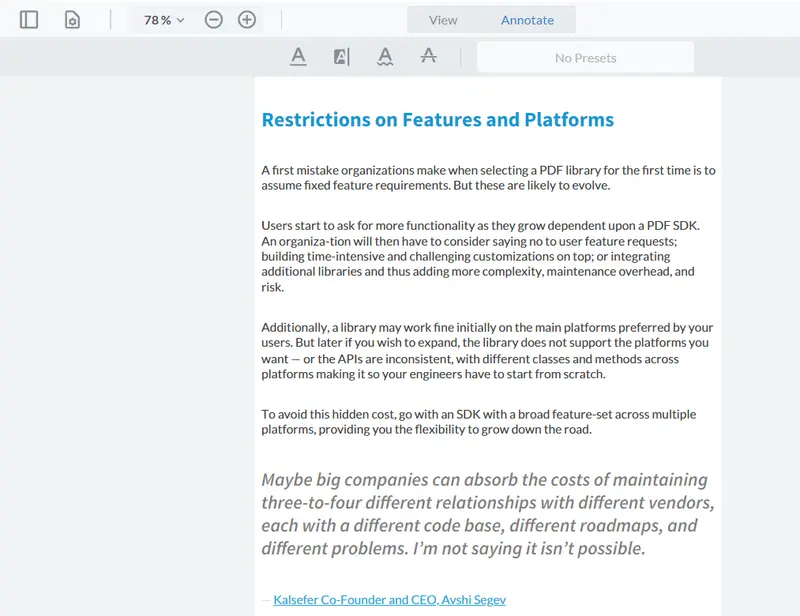The image size is (800, 616).
Task: Click the paragraph starting 'Users start to ask'
Action: point(480,256)
